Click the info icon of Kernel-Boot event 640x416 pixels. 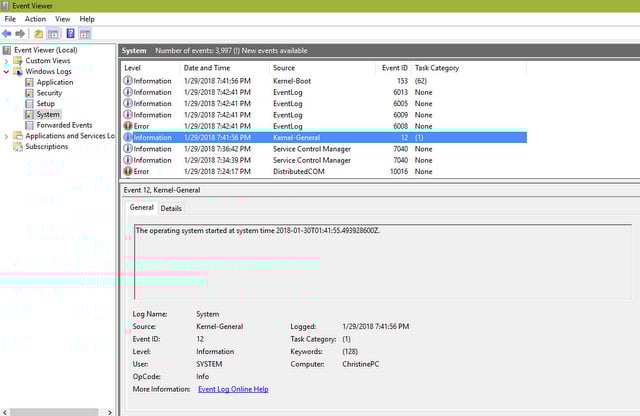click(x=128, y=81)
